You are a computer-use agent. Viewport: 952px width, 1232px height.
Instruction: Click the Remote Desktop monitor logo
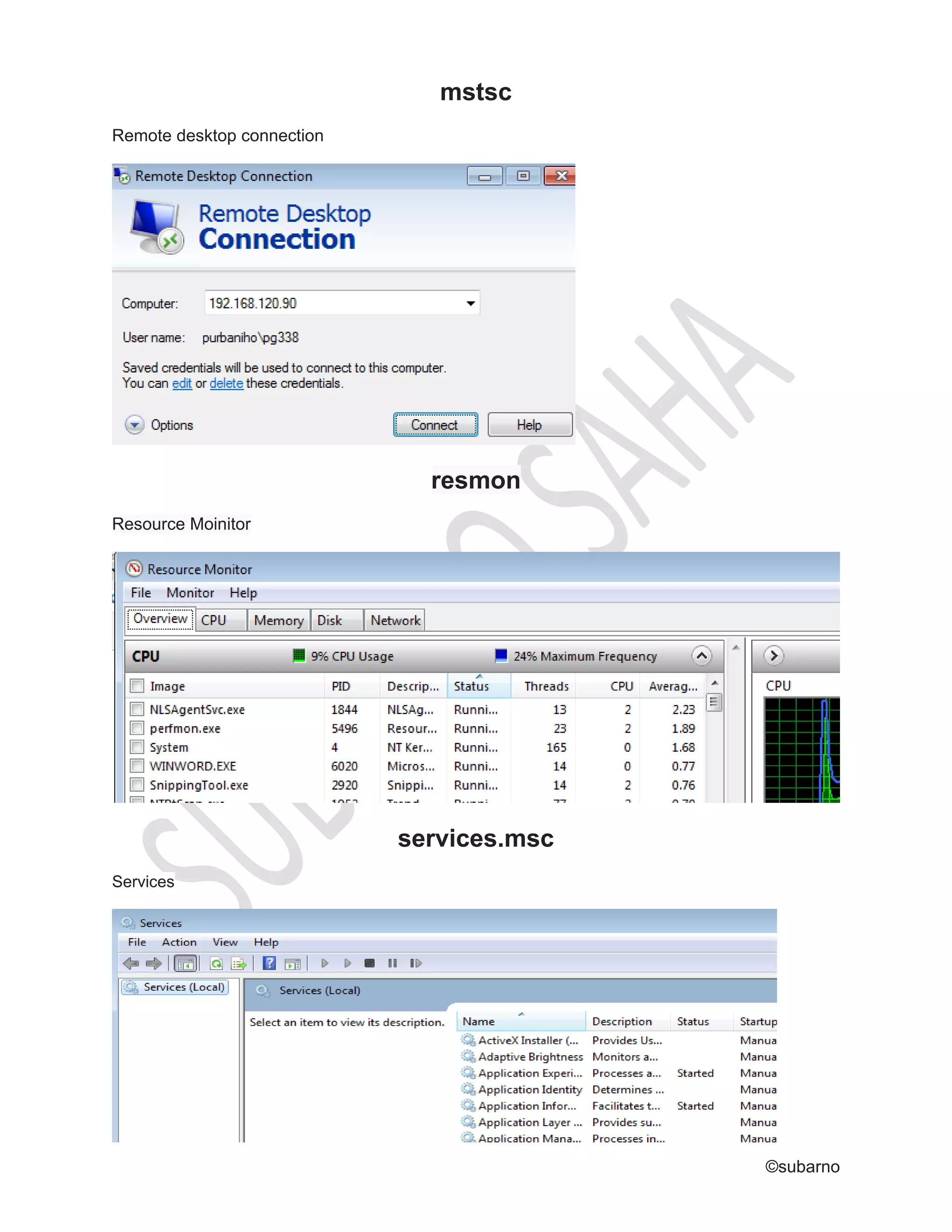coord(157,227)
